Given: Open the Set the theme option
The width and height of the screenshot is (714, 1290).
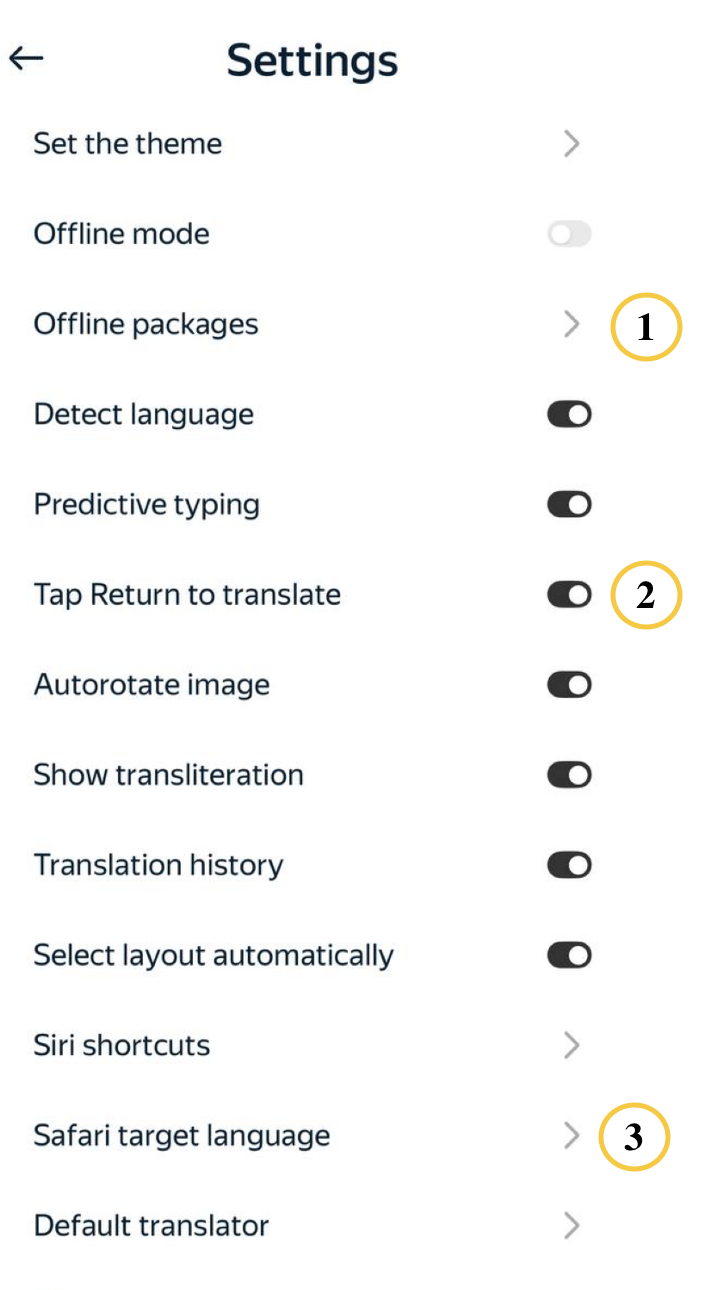Looking at the screenshot, I should pos(128,144).
